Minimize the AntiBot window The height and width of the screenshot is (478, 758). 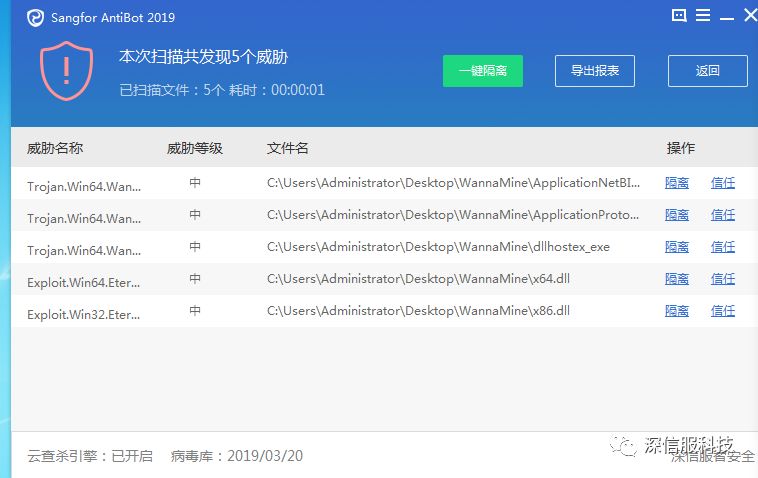727,18
